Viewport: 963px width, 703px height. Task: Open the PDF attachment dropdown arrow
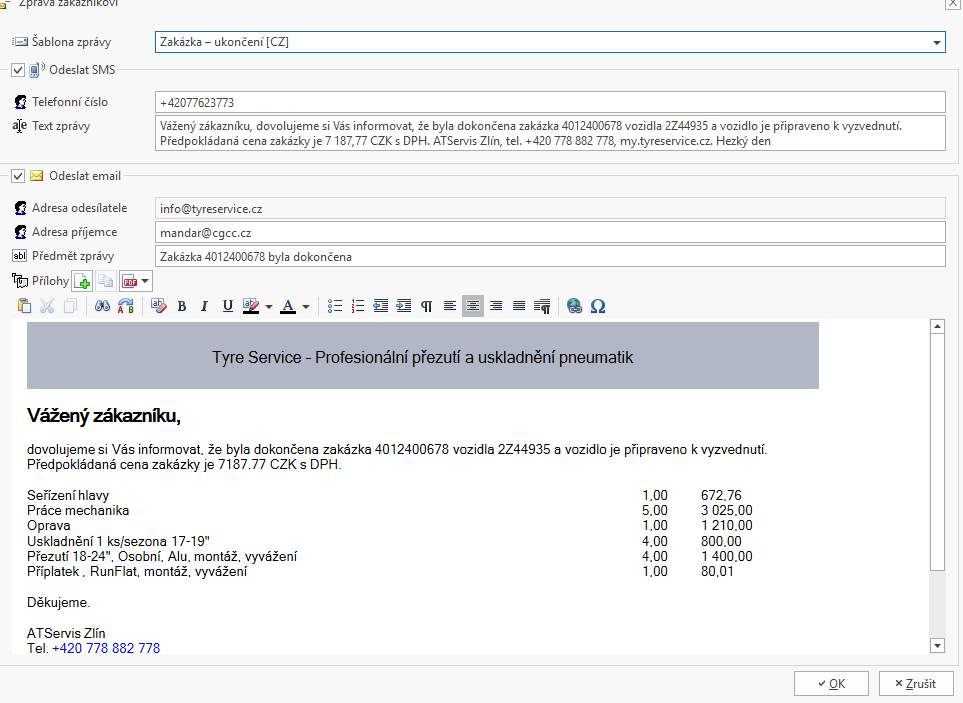pos(145,282)
